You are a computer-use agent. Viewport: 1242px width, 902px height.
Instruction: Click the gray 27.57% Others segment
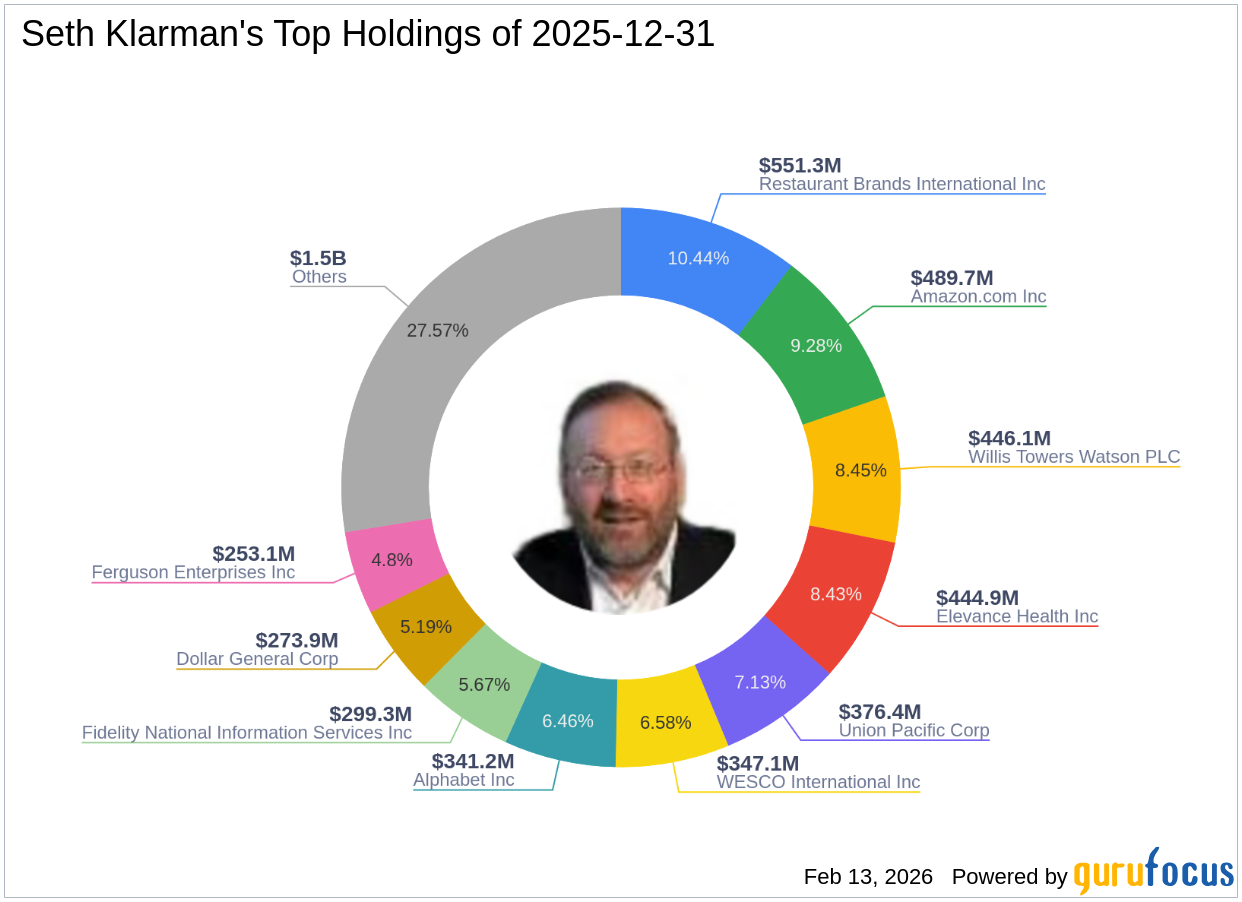437,330
